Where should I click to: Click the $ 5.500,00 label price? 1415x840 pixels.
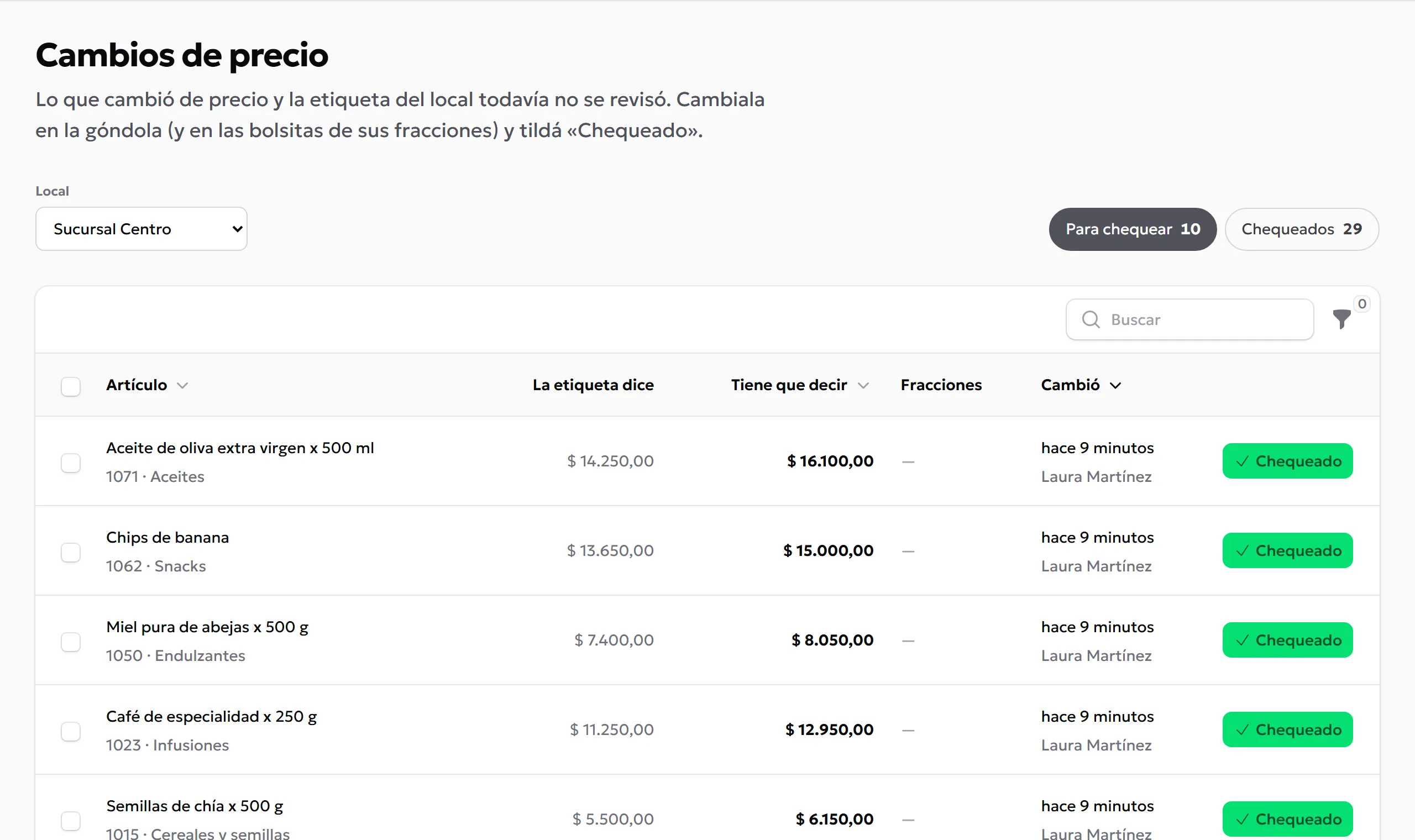tap(613, 818)
